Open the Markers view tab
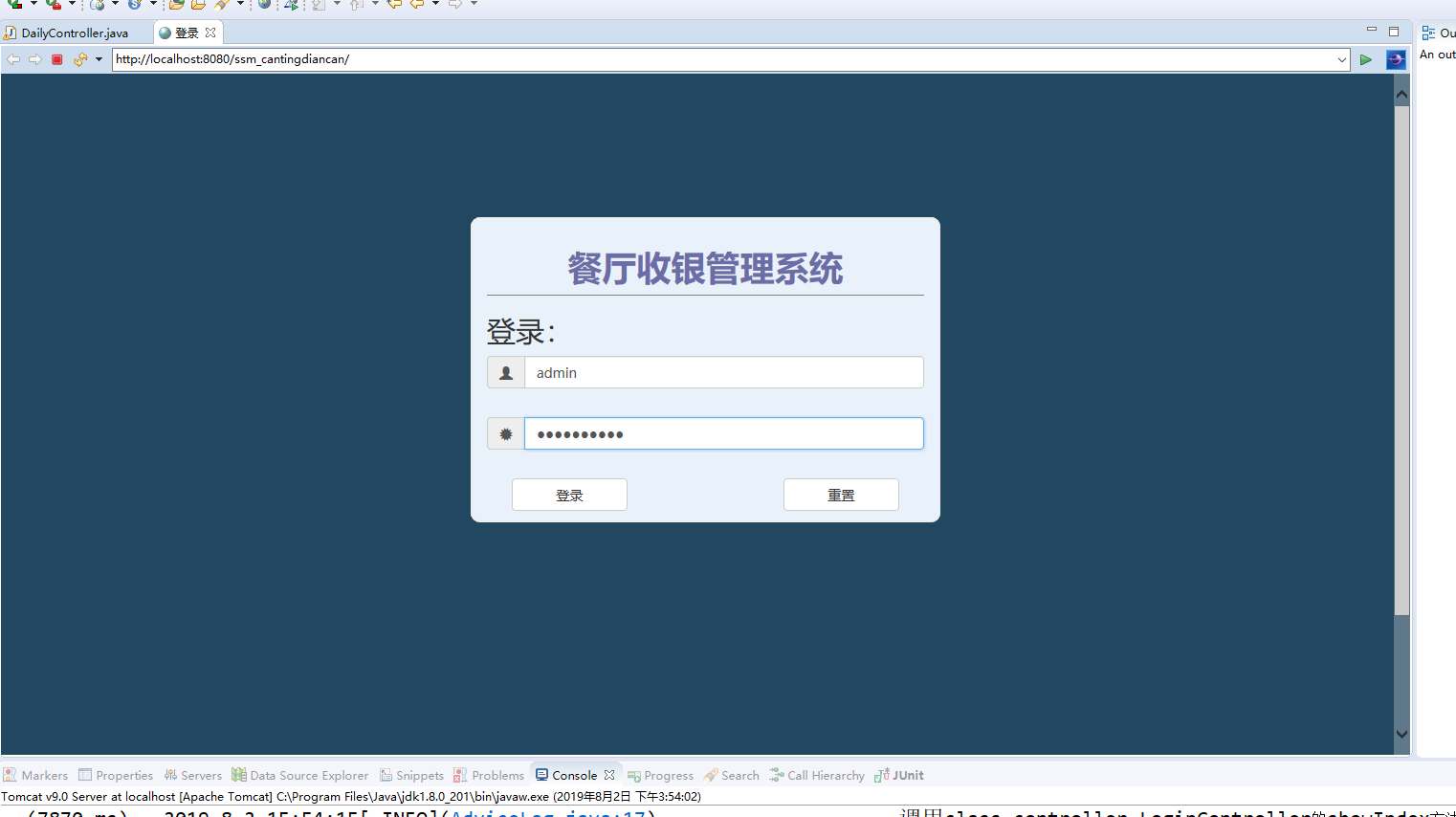 coord(35,775)
